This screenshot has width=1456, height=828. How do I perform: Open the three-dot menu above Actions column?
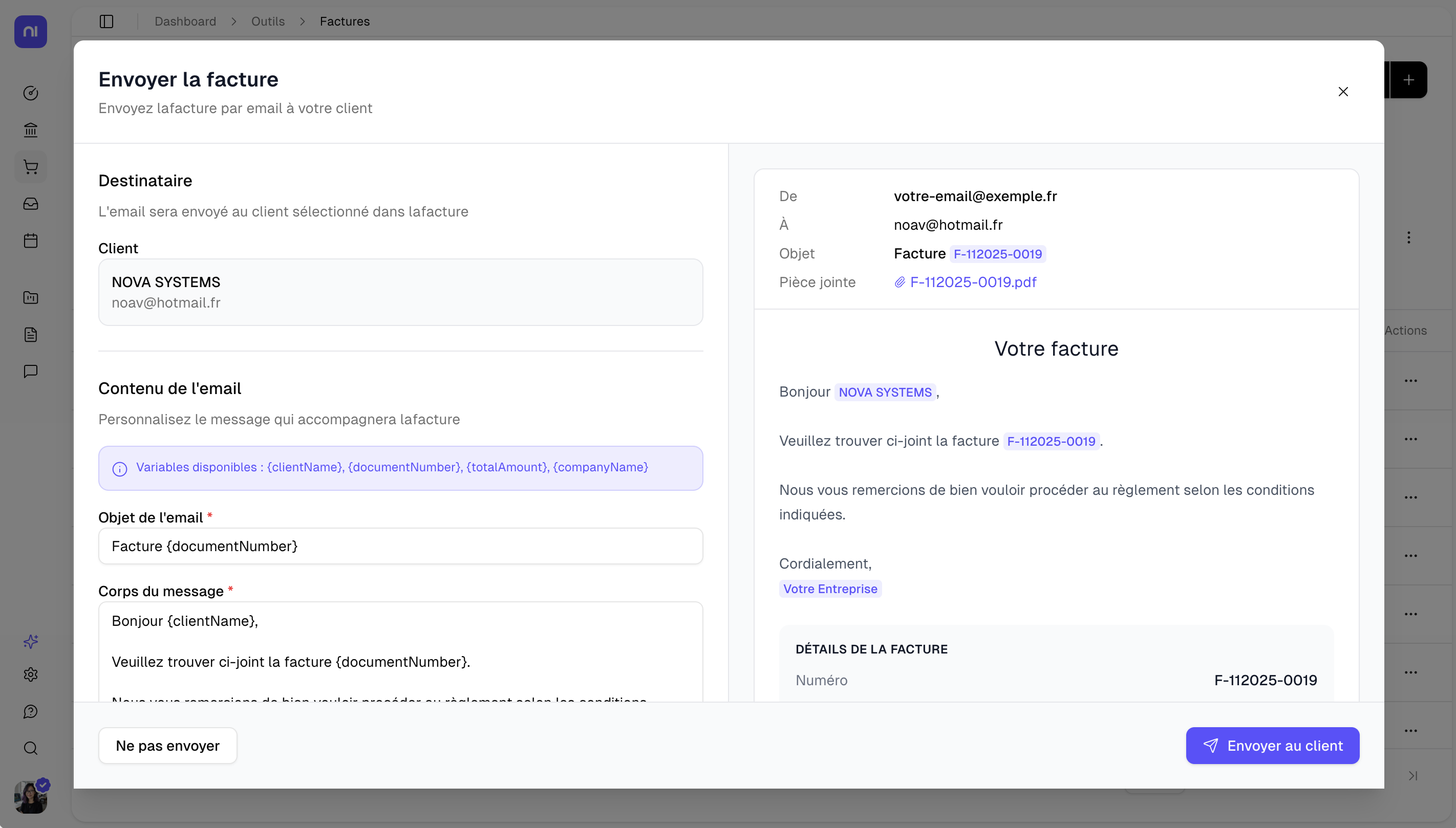(1409, 237)
